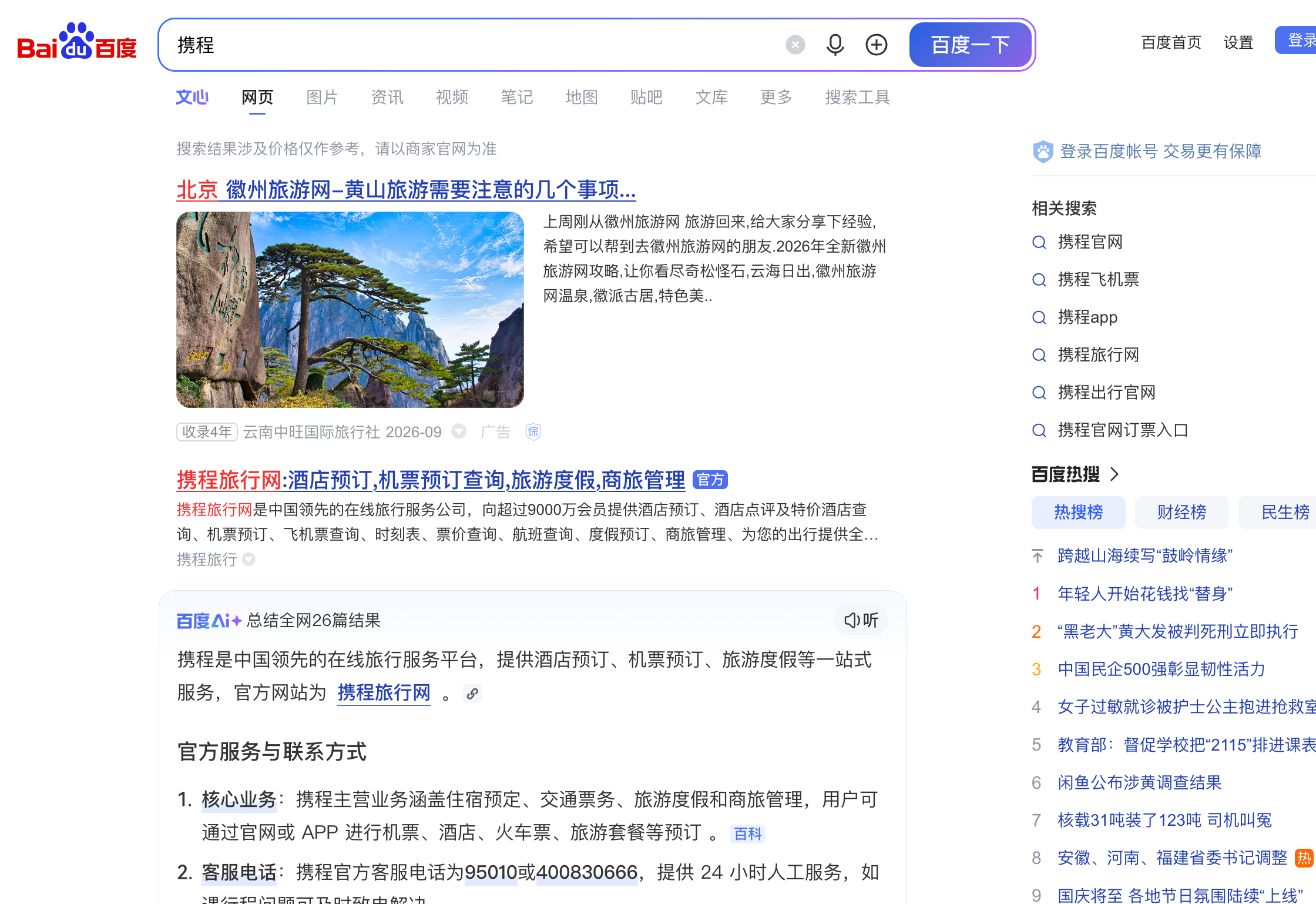Clear the search box with the X icon
The width and height of the screenshot is (1316, 904).
(x=795, y=45)
